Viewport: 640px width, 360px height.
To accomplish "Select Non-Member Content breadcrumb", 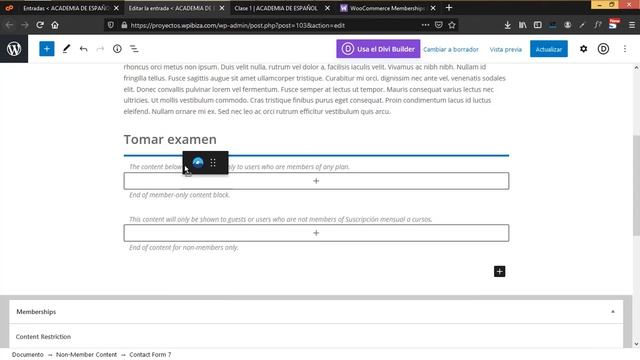I will coord(86,355).
